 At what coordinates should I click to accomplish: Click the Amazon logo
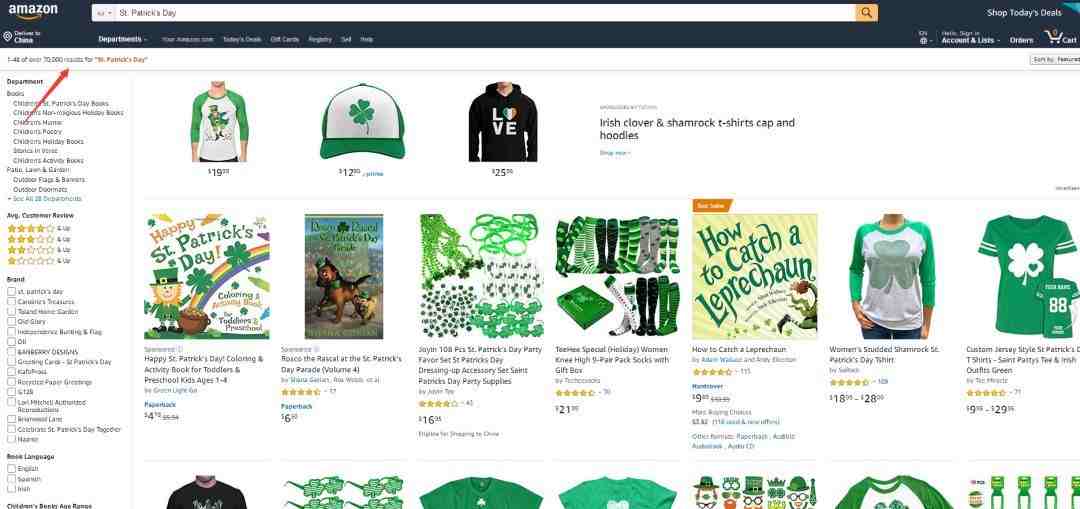point(32,12)
